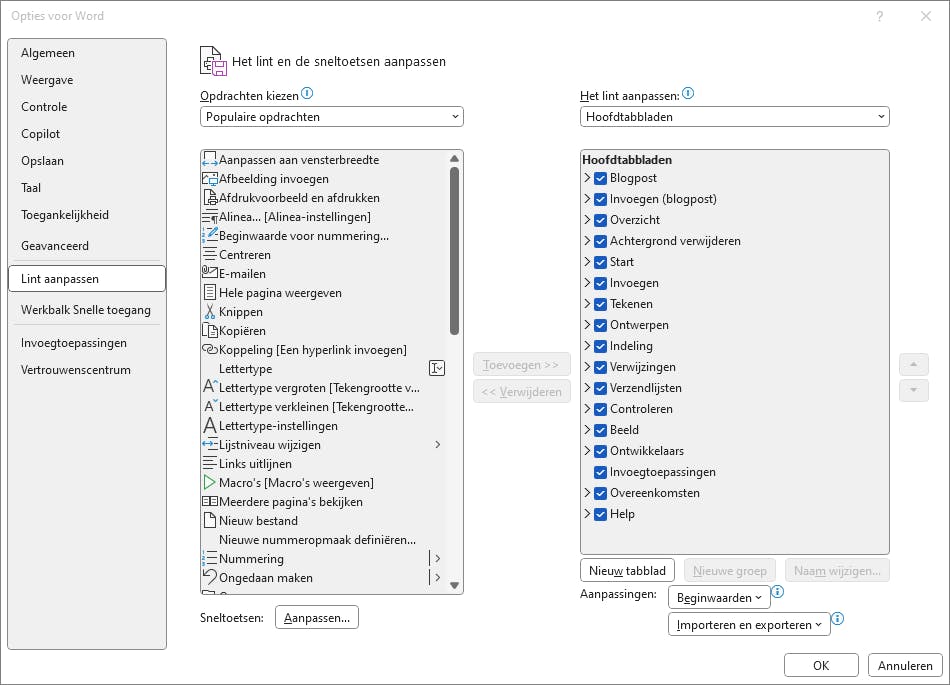Open the Populaire opdrachten dropdown
Screen dimensions: 950x685
331,117
